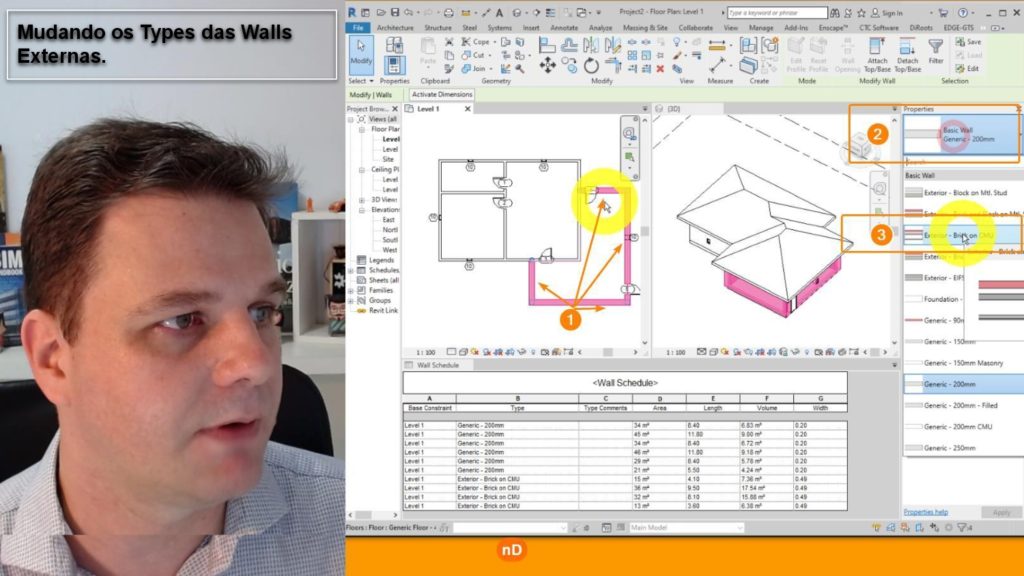Click the Activate Dimensions button
The width and height of the screenshot is (1024, 576).
pos(441,94)
